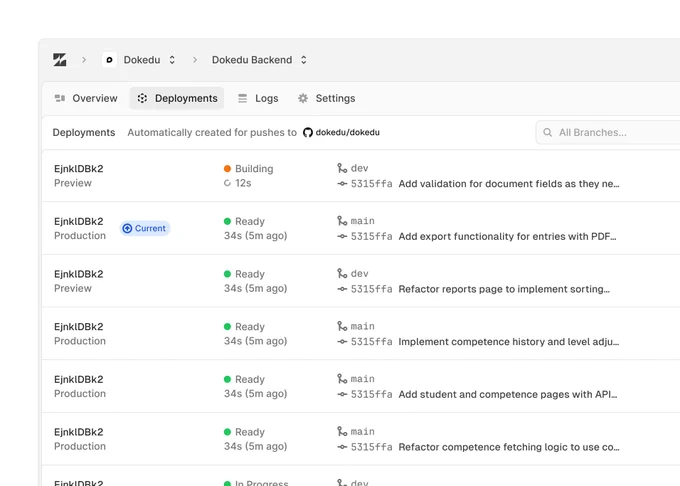Click the Building status label
680x486 pixels.
coord(254,169)
